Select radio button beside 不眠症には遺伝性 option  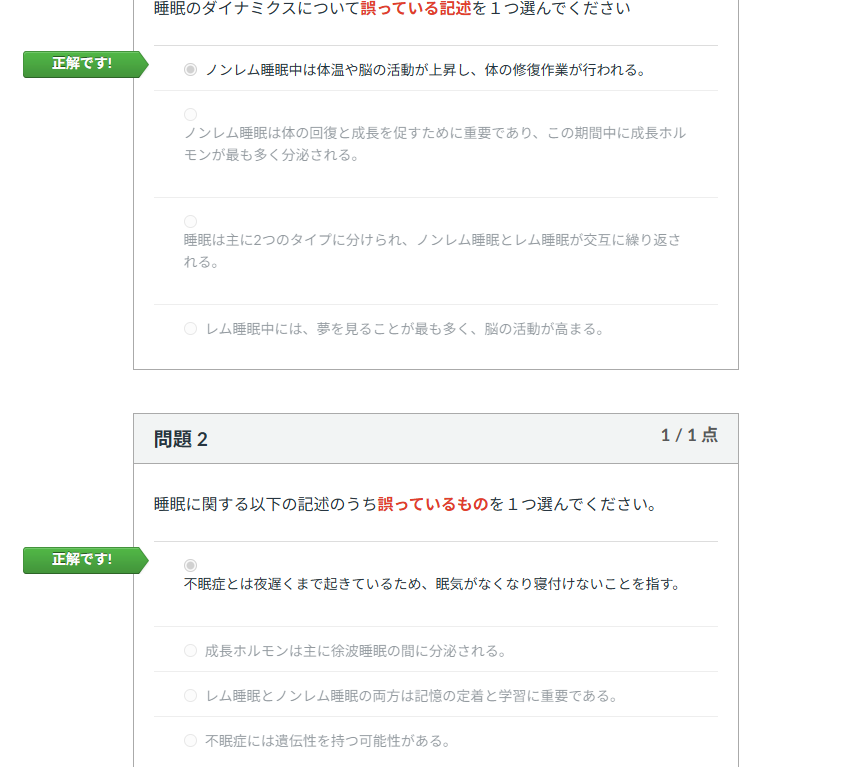click(190, 740)
